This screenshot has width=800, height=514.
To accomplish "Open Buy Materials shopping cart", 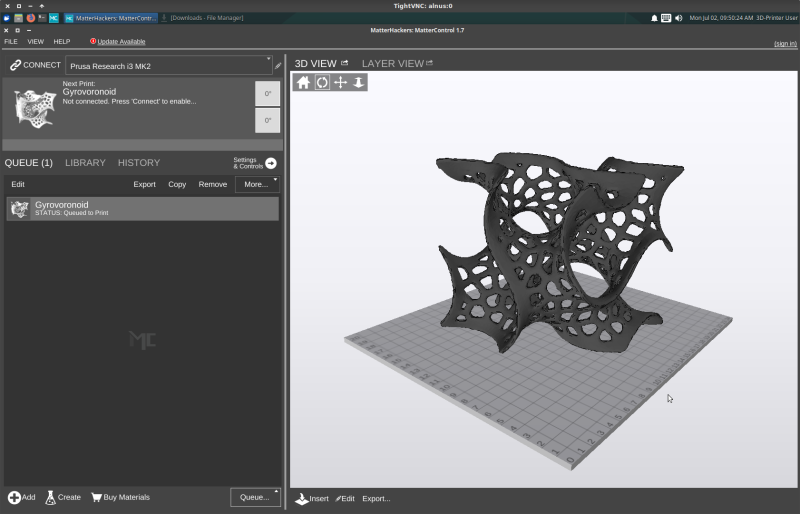I will point(96,497).
